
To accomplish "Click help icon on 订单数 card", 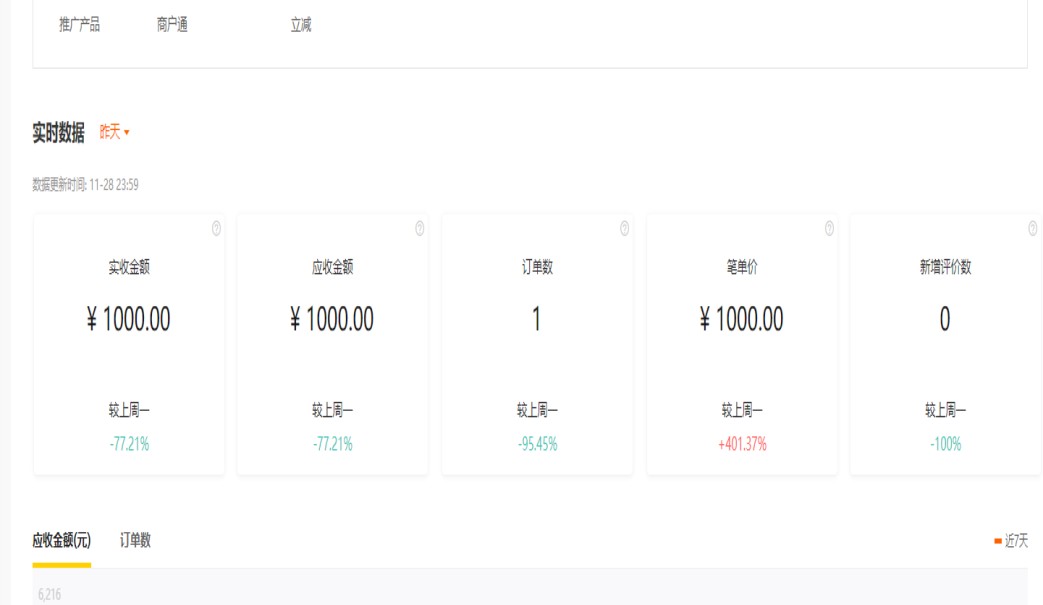I will coord(625,229).
